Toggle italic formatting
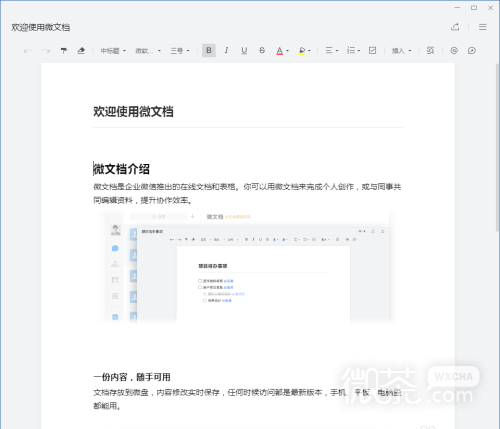 (x=226, y=50)
